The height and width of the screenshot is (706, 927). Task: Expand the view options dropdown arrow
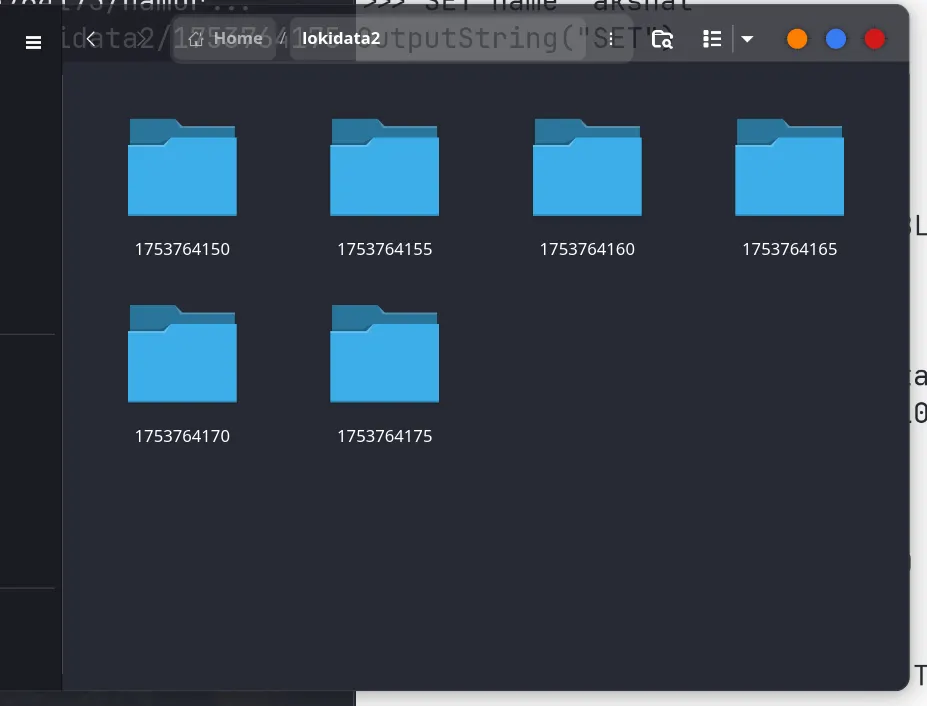(747, 38)
